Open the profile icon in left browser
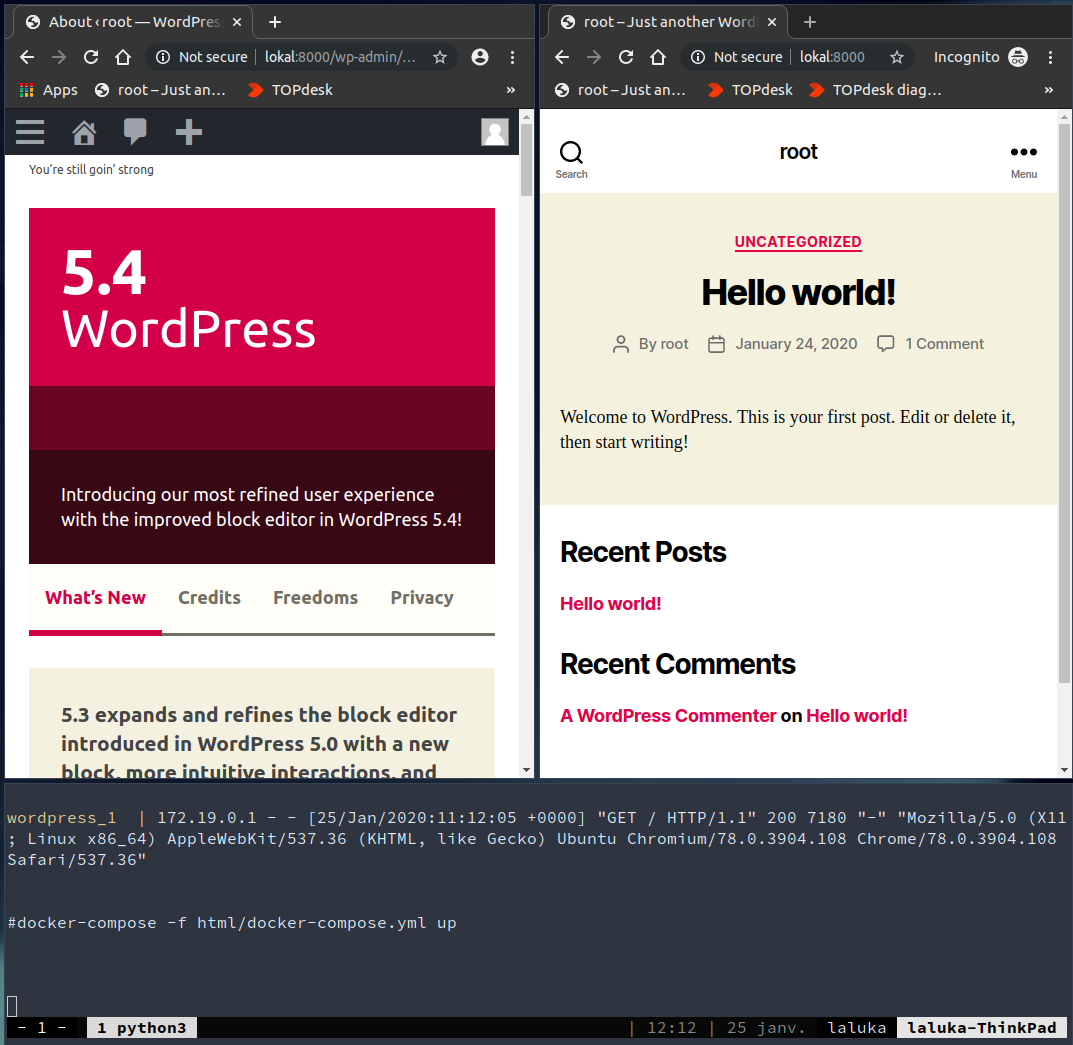The image size is (1073, 1045). click(x=480, y=57)
